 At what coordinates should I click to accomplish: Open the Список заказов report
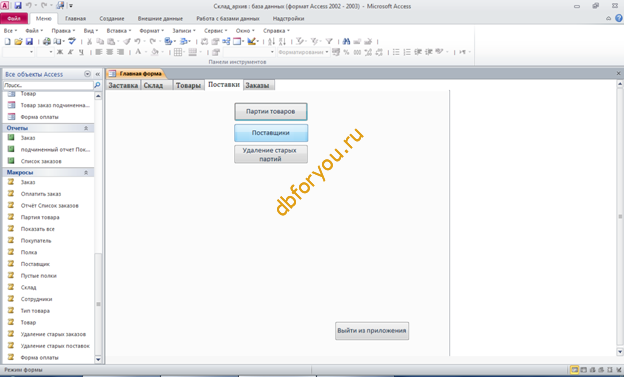coord(41,161)
